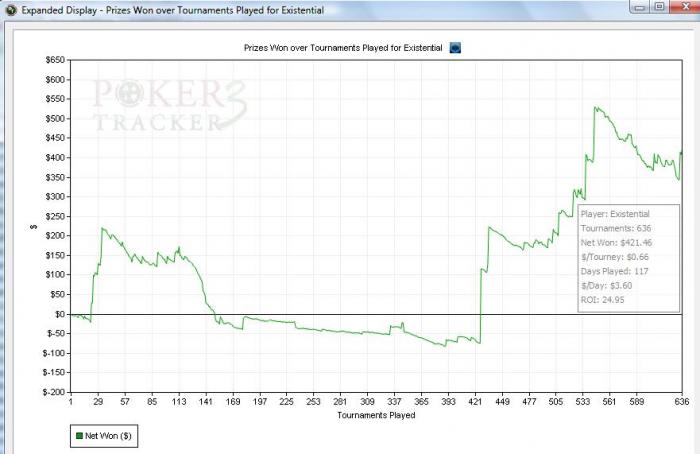Click the PokerTracker 3 watermark logo

[170, 105]
